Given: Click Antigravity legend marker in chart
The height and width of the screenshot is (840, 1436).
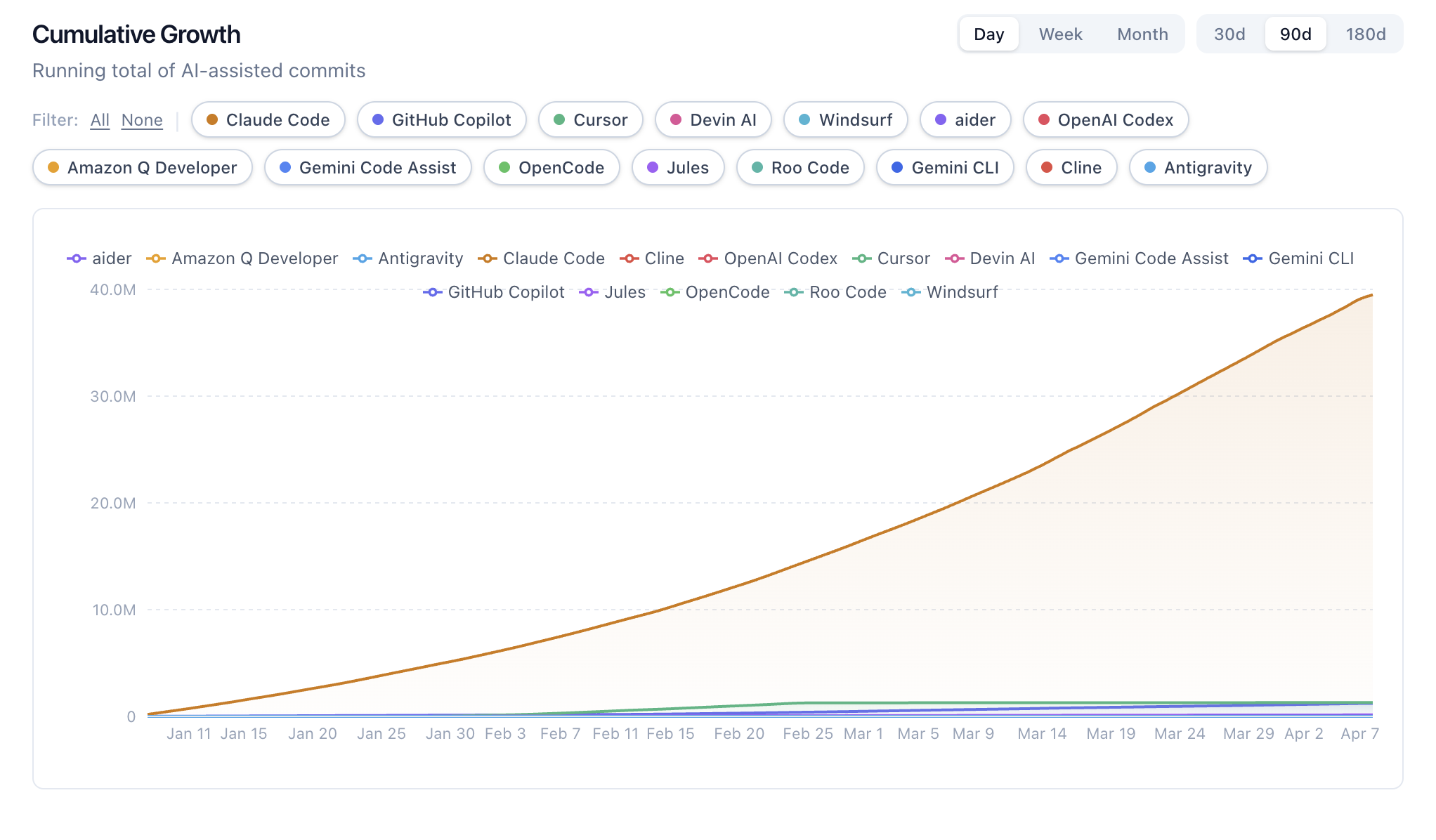Looking at the screenshot, I should [x=363, y=258].
